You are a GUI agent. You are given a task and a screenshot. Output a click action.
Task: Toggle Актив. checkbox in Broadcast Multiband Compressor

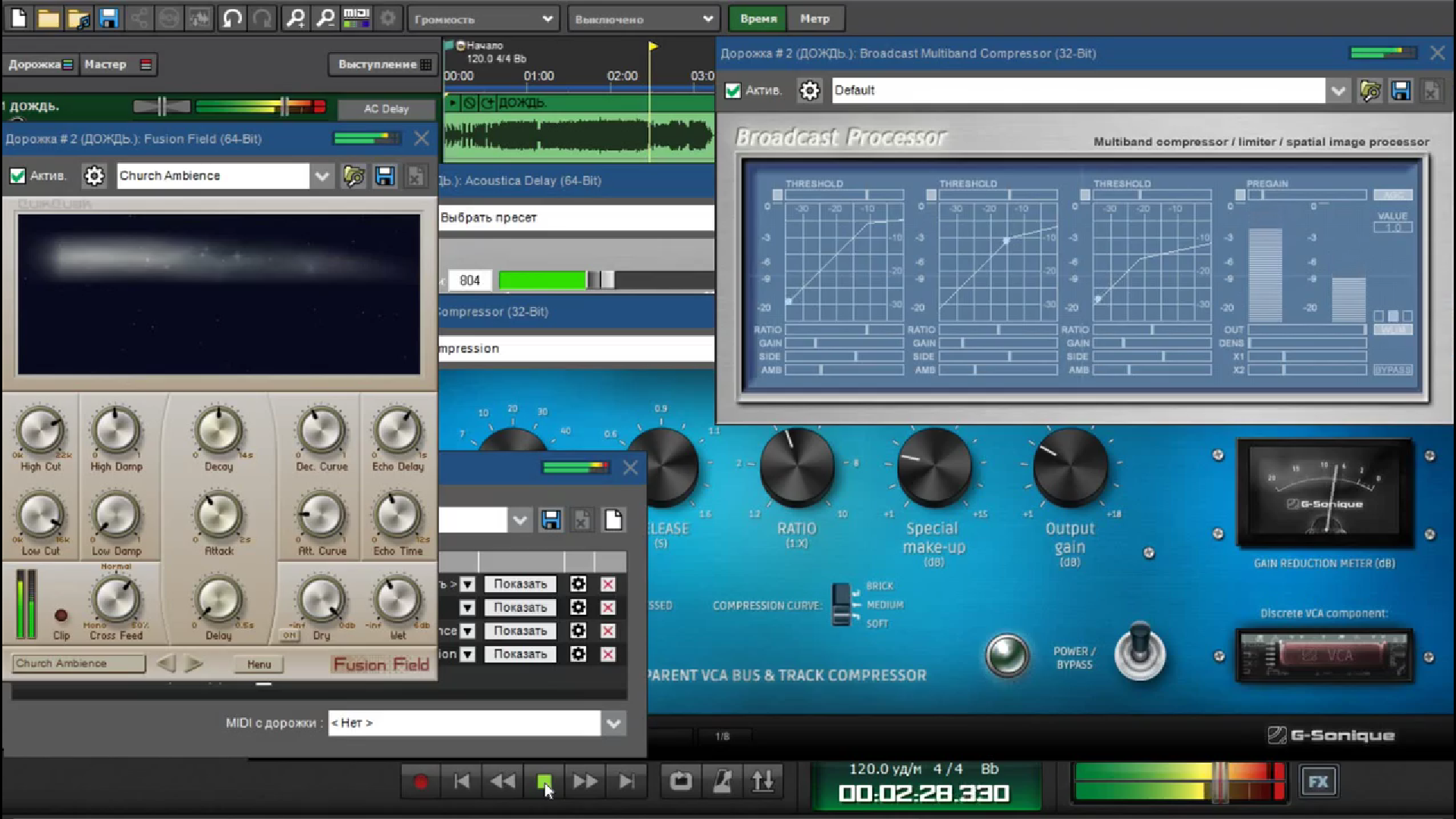733,90
